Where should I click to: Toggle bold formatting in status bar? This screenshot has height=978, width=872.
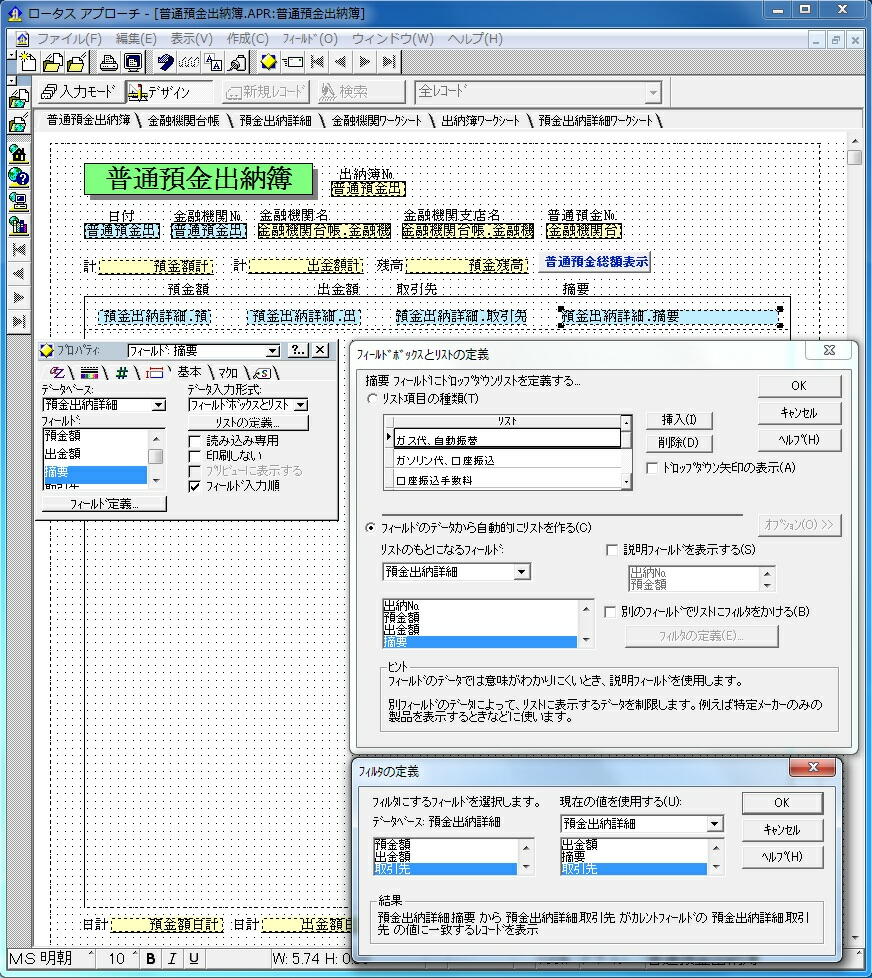(150, 959)
